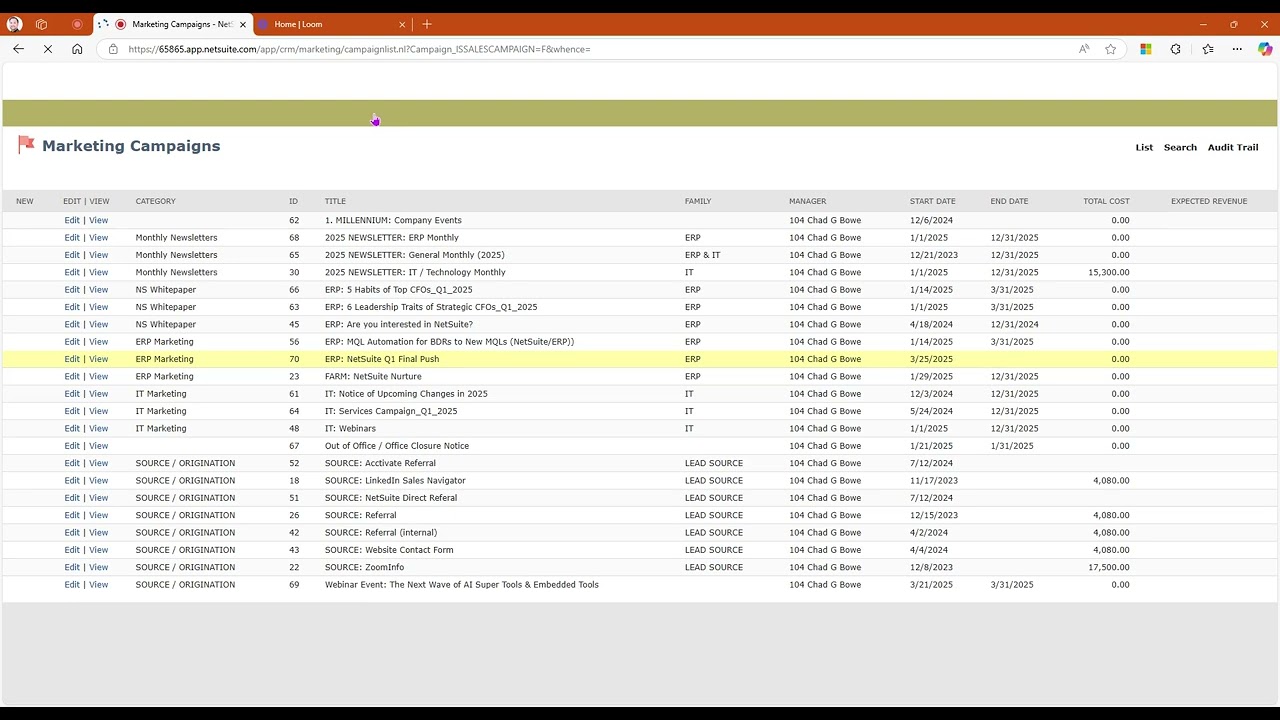Edit the IT: Services Campaign_Q1_2025 row
1280x720 pixels.
coord(72,411)
